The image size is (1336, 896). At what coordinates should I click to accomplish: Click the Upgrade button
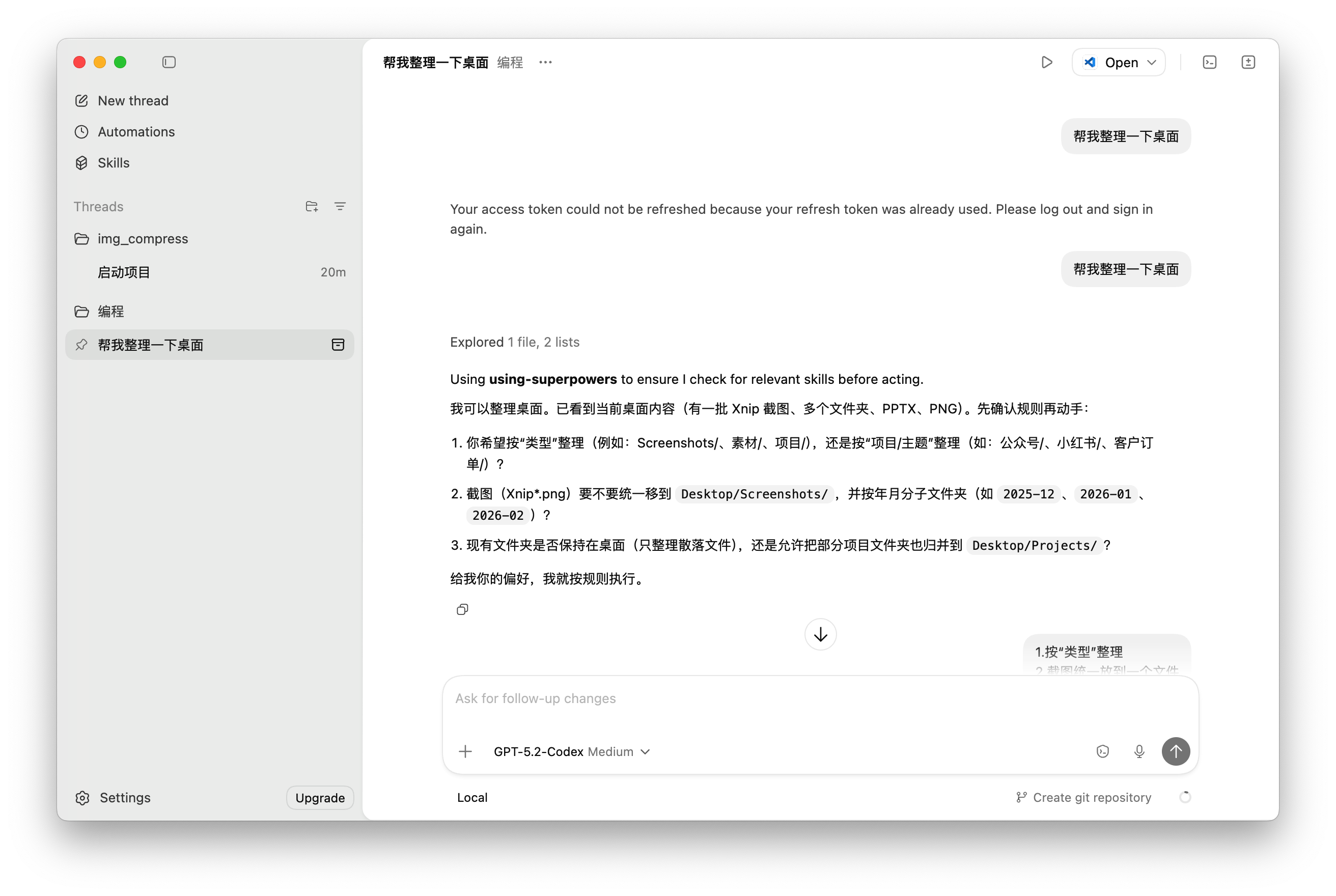tap(319, 798)
